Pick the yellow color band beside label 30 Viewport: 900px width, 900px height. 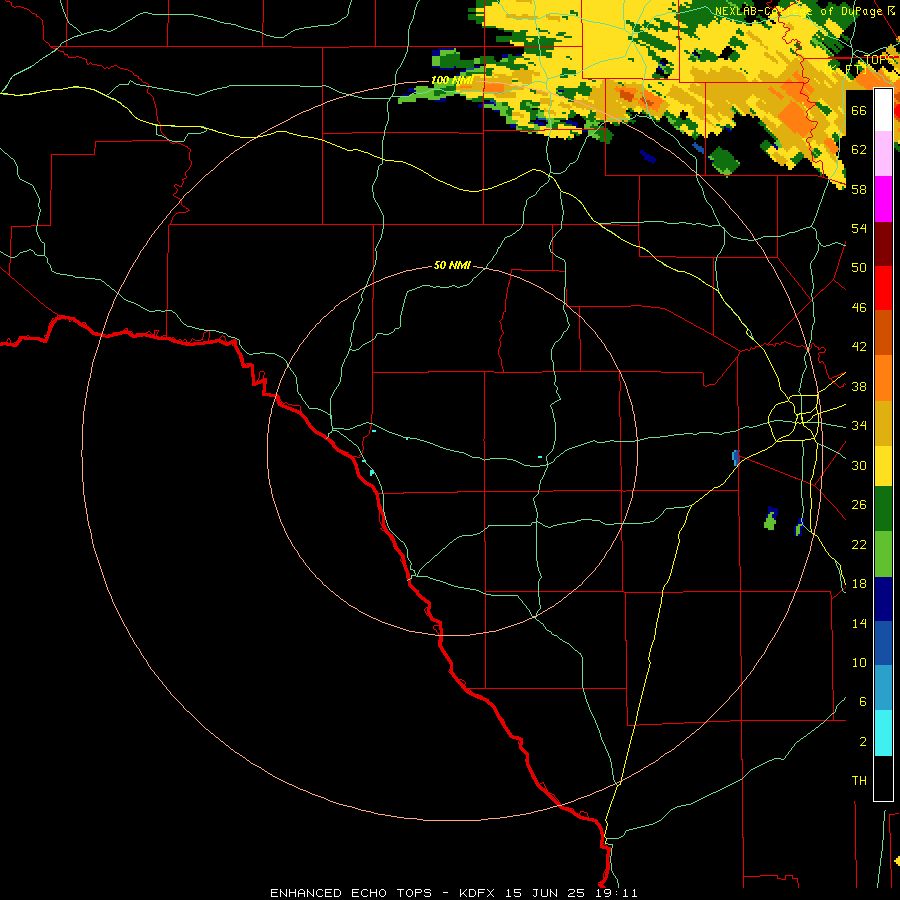[883, 466]
